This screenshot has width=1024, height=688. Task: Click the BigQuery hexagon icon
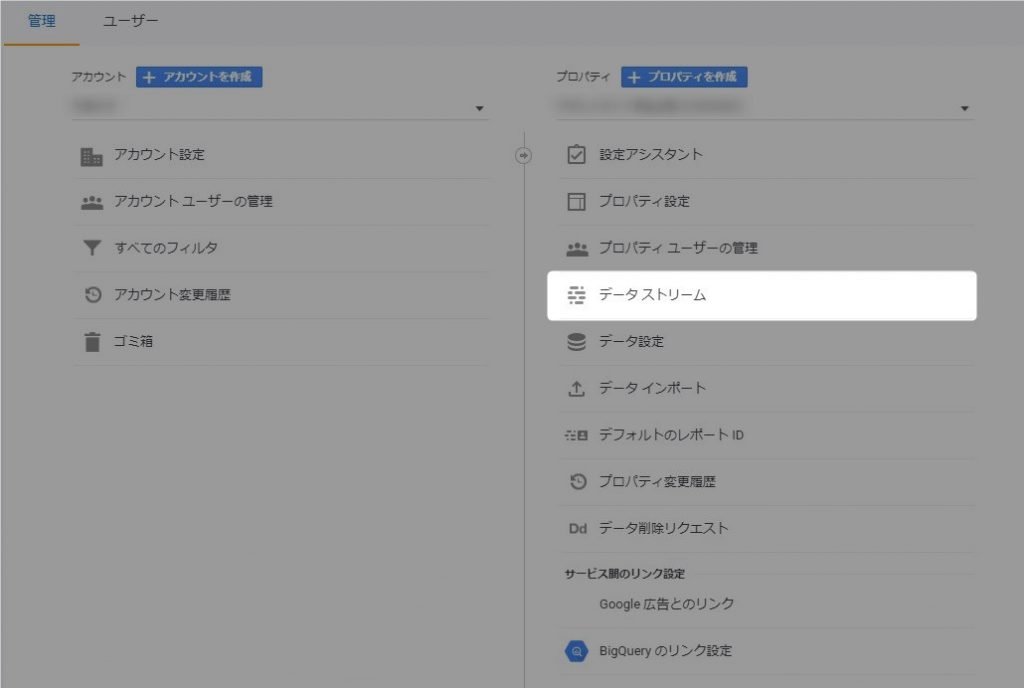pos(576,652)
